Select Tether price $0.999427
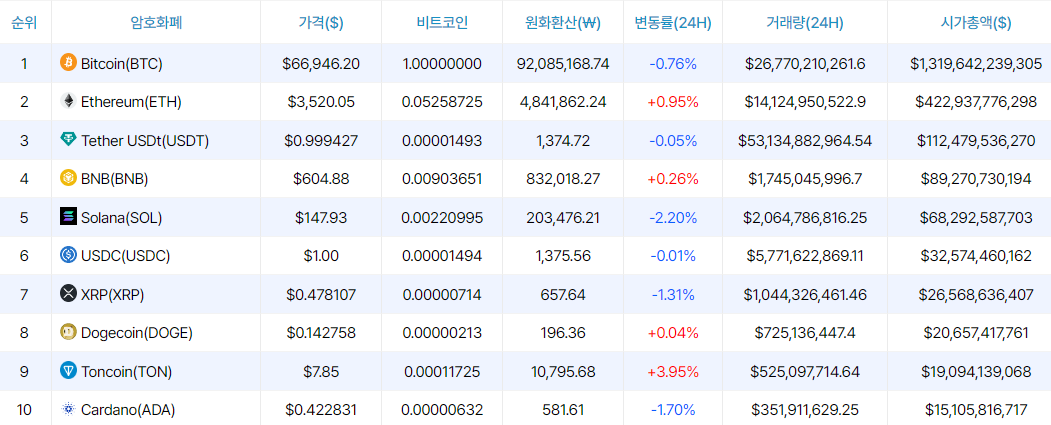This screenshot has height=425, width=1051. point(321,141)
